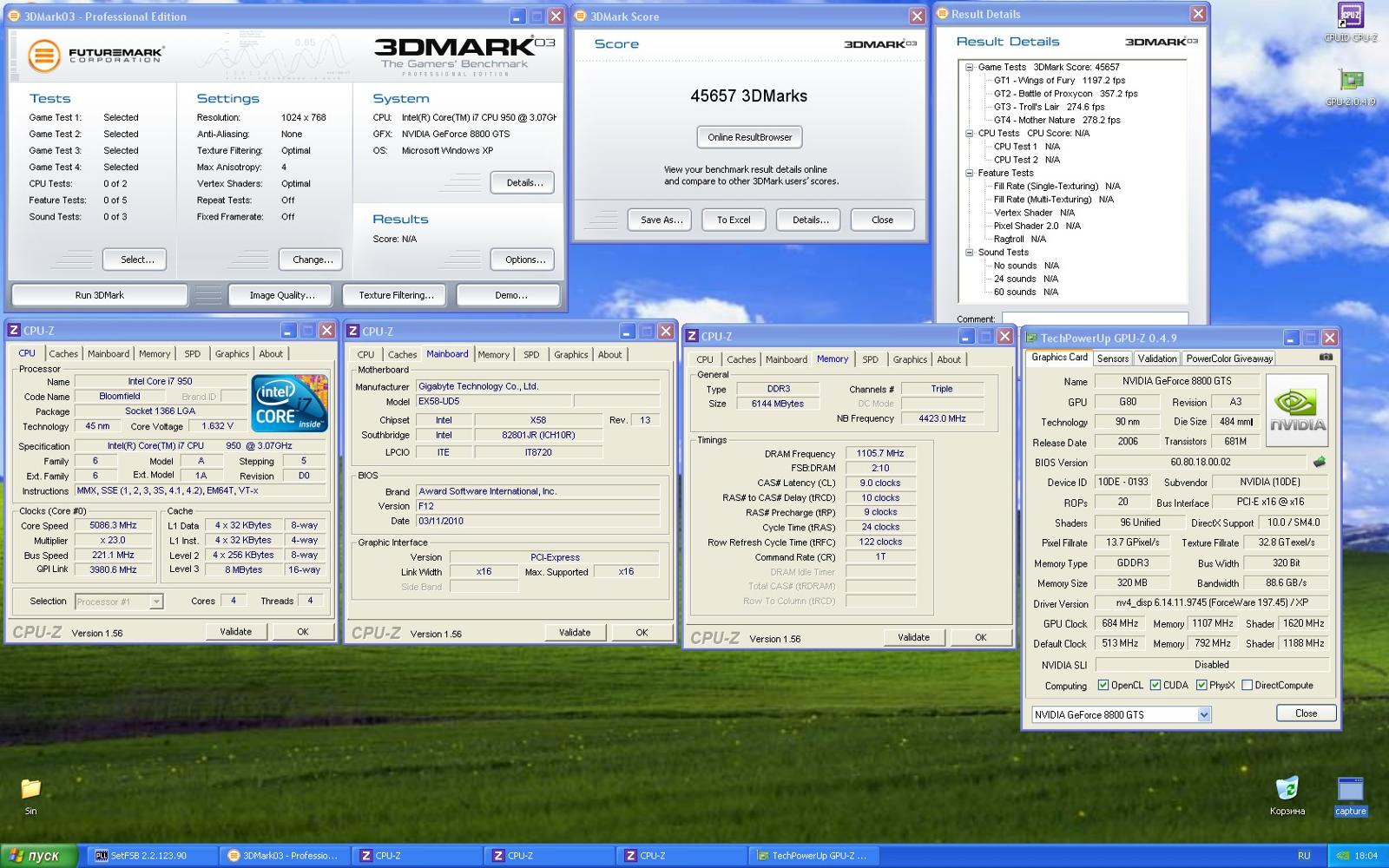1389x868 pixels.
Task: Click Run 3DMark button
Action: (x=99, y=295)
